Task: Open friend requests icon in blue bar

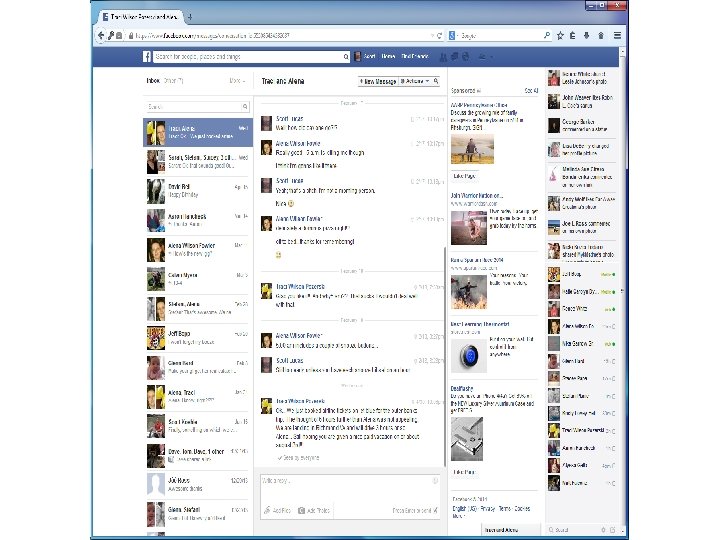Action: 443,57
